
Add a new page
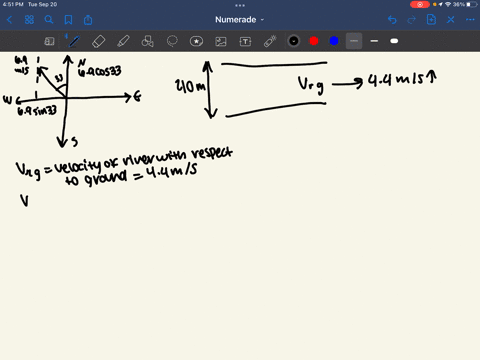tap(431, 20)
